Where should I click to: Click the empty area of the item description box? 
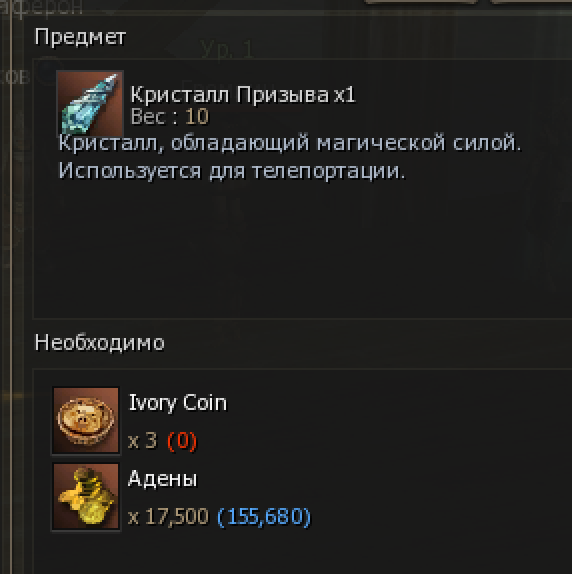click(x=302, y=249)
